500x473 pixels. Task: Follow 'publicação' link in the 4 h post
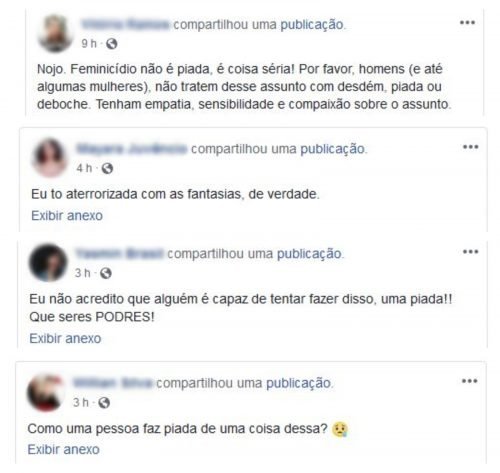tap(332, 149)
